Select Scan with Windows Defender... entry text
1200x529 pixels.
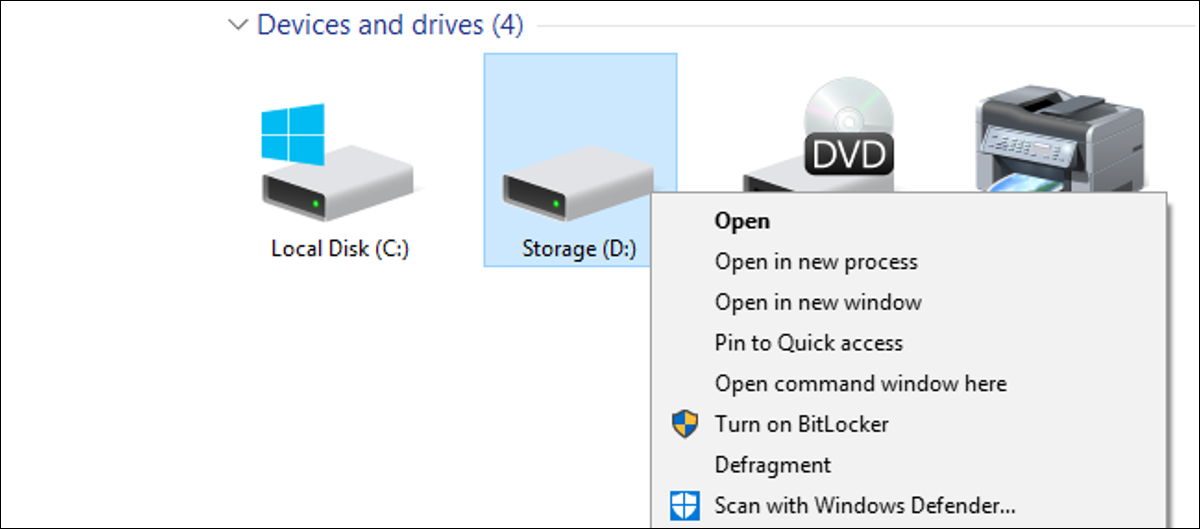(865, 505)
